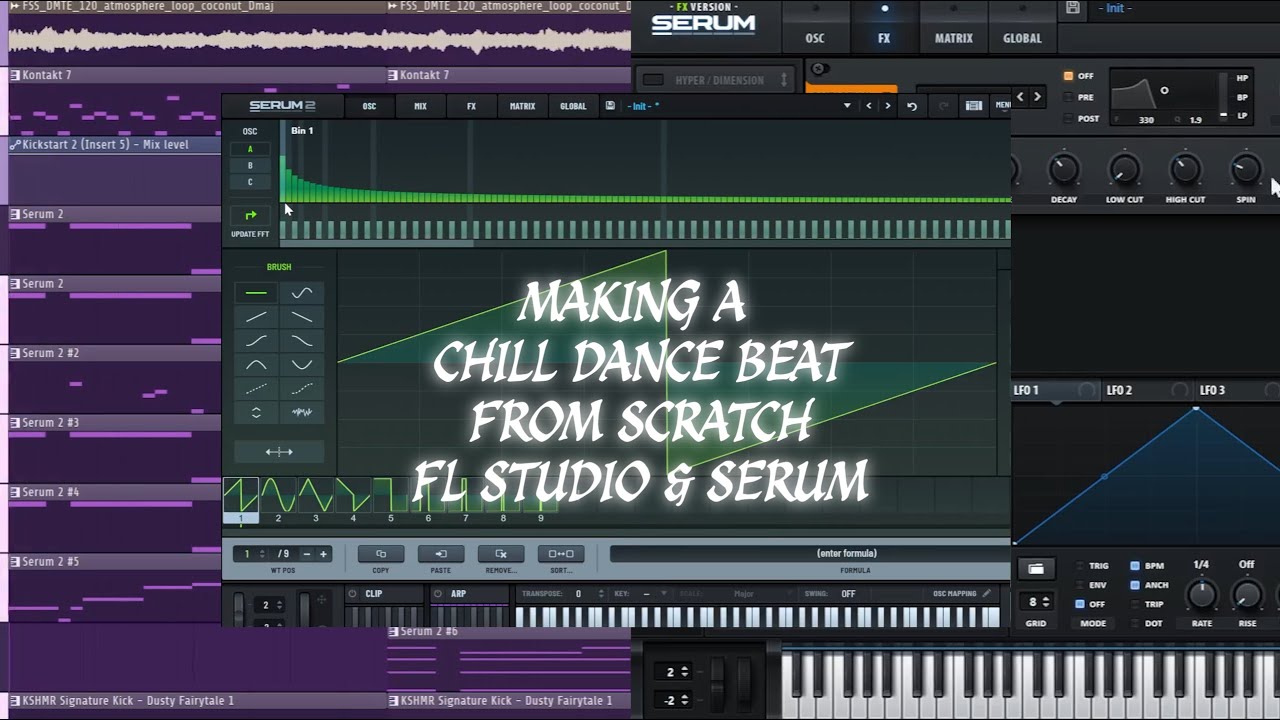Adjust the Decay knob

pyautogui.click(x=1064, y=169)
